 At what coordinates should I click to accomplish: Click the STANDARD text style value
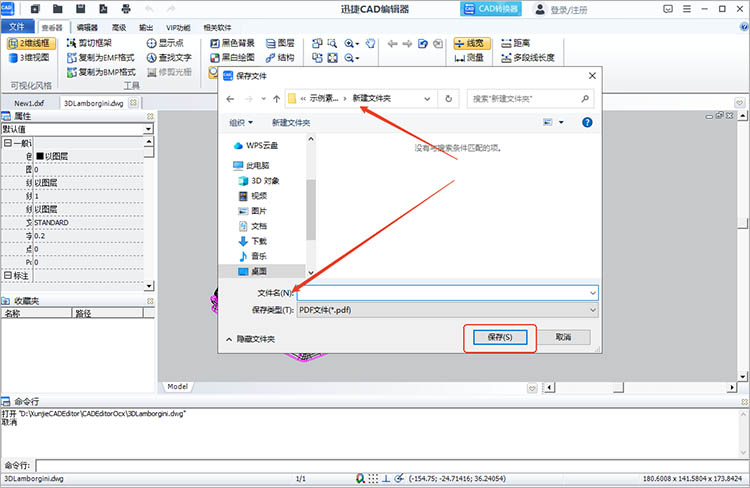tap(51, 222)
